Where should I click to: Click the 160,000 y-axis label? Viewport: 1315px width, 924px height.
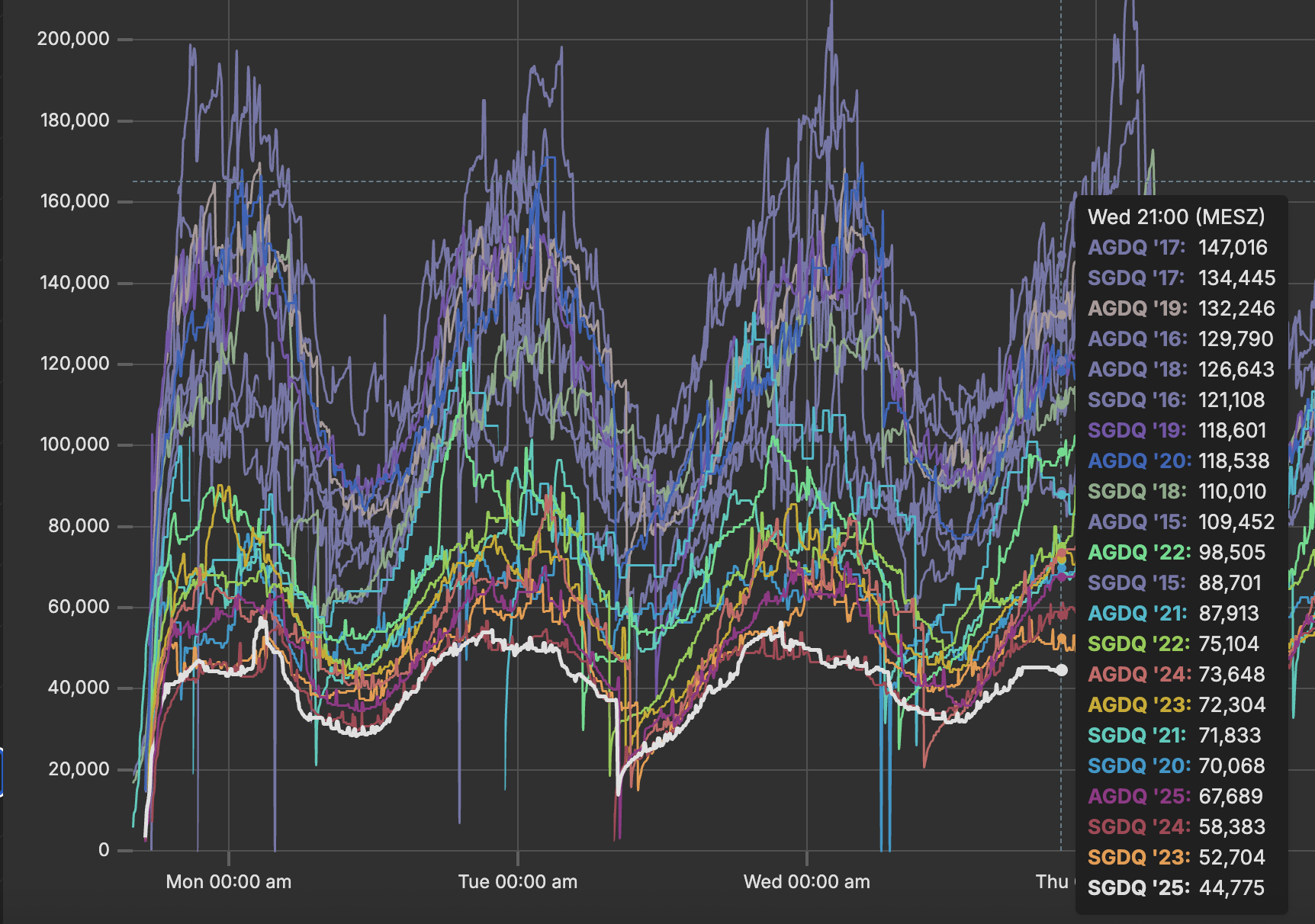[x=75, y=201]
